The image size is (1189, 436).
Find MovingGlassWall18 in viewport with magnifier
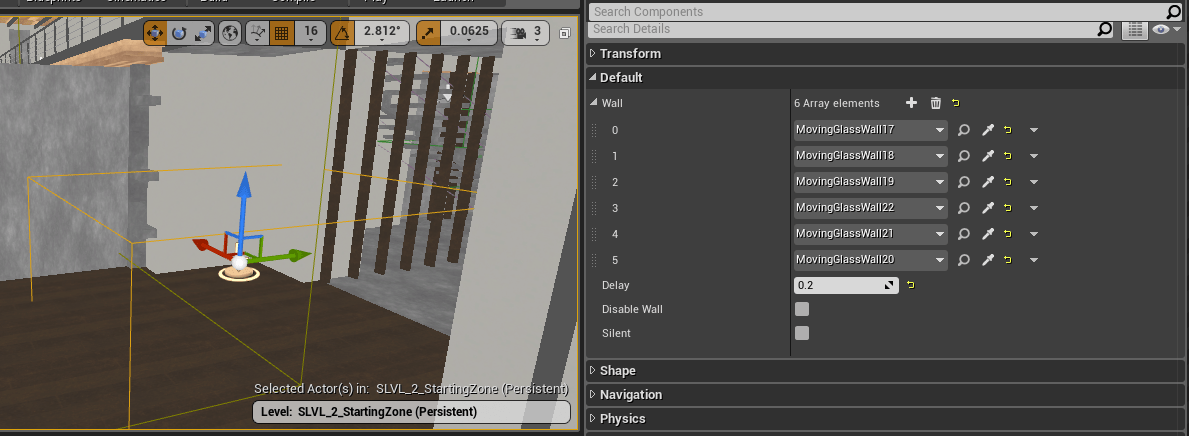click(x=964, y=156)
